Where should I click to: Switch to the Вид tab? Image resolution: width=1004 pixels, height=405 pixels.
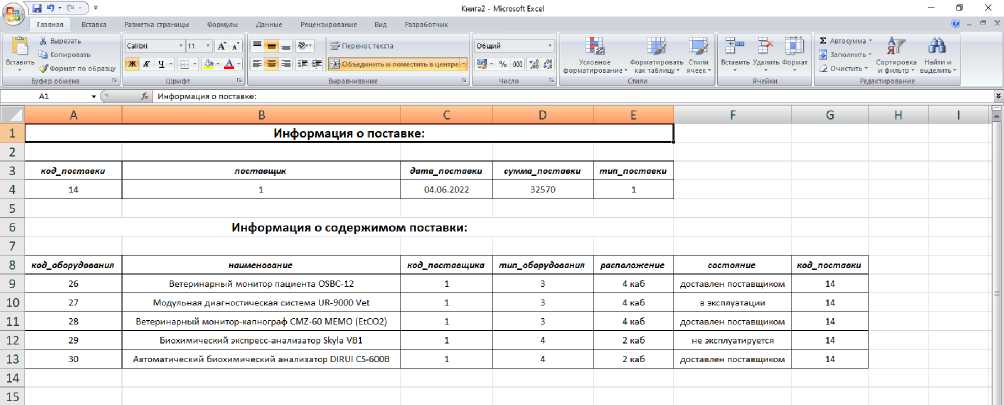(380, 24)
